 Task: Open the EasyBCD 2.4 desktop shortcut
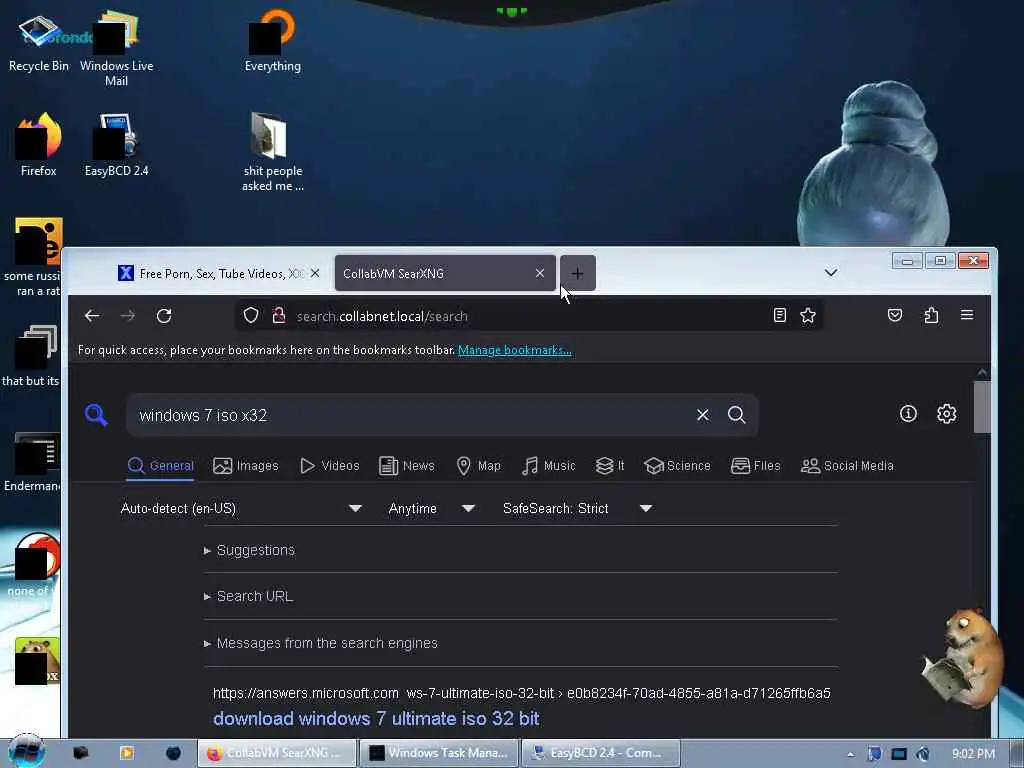pos(116,144)
